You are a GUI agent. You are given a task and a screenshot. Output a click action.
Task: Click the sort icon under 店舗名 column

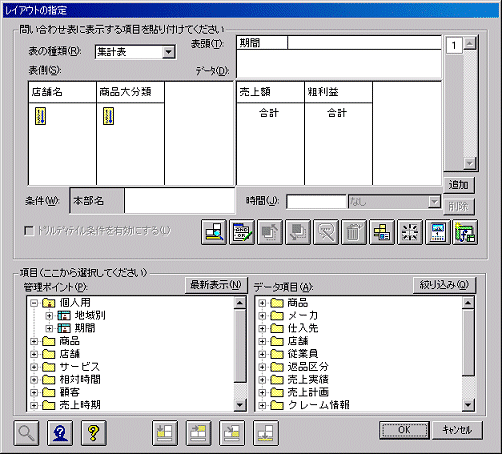(40, 116)
